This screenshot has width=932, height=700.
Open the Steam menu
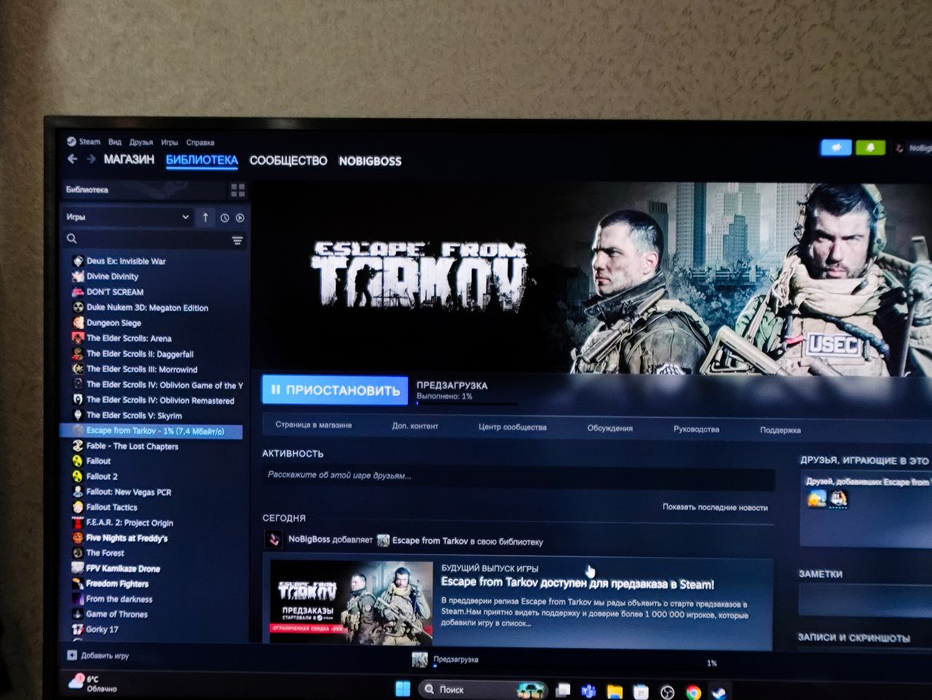[x=89, y=142]
